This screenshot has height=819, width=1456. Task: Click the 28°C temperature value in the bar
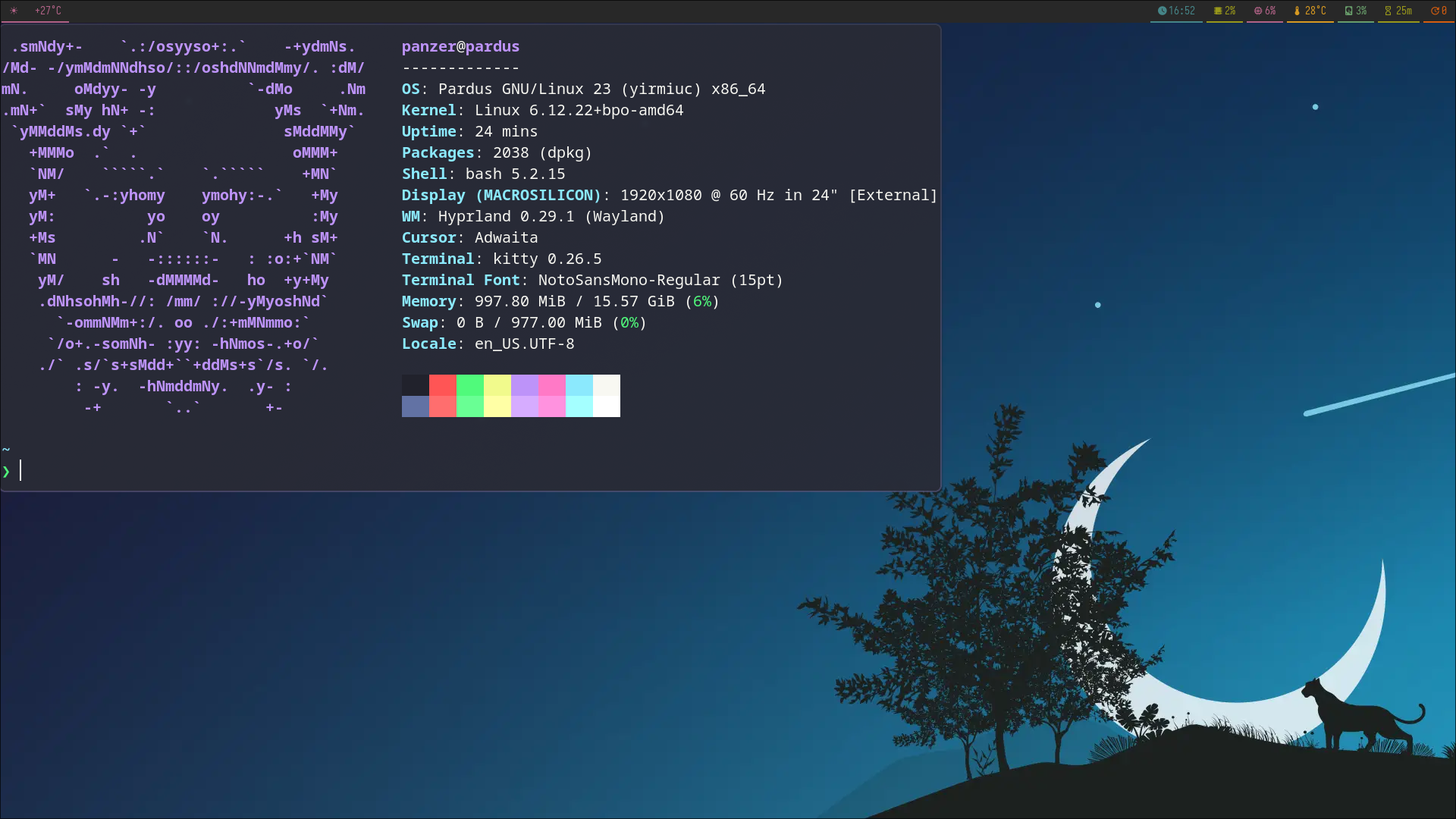(1316, 11)
